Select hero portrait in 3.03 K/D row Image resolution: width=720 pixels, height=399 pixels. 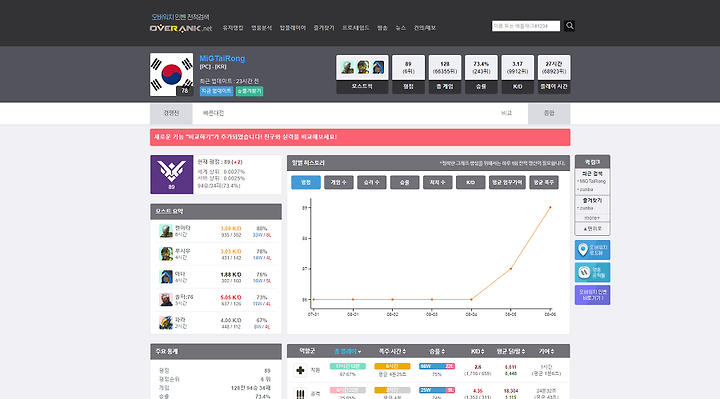(x=166, y=254)
